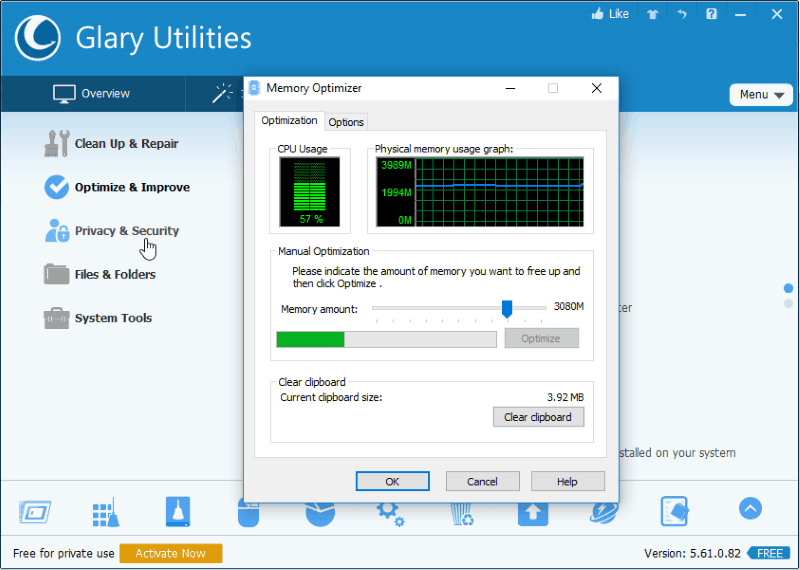Open the gears process manager icon
The height and width of the screenshot is (570, 800).
tap(391, 515)
